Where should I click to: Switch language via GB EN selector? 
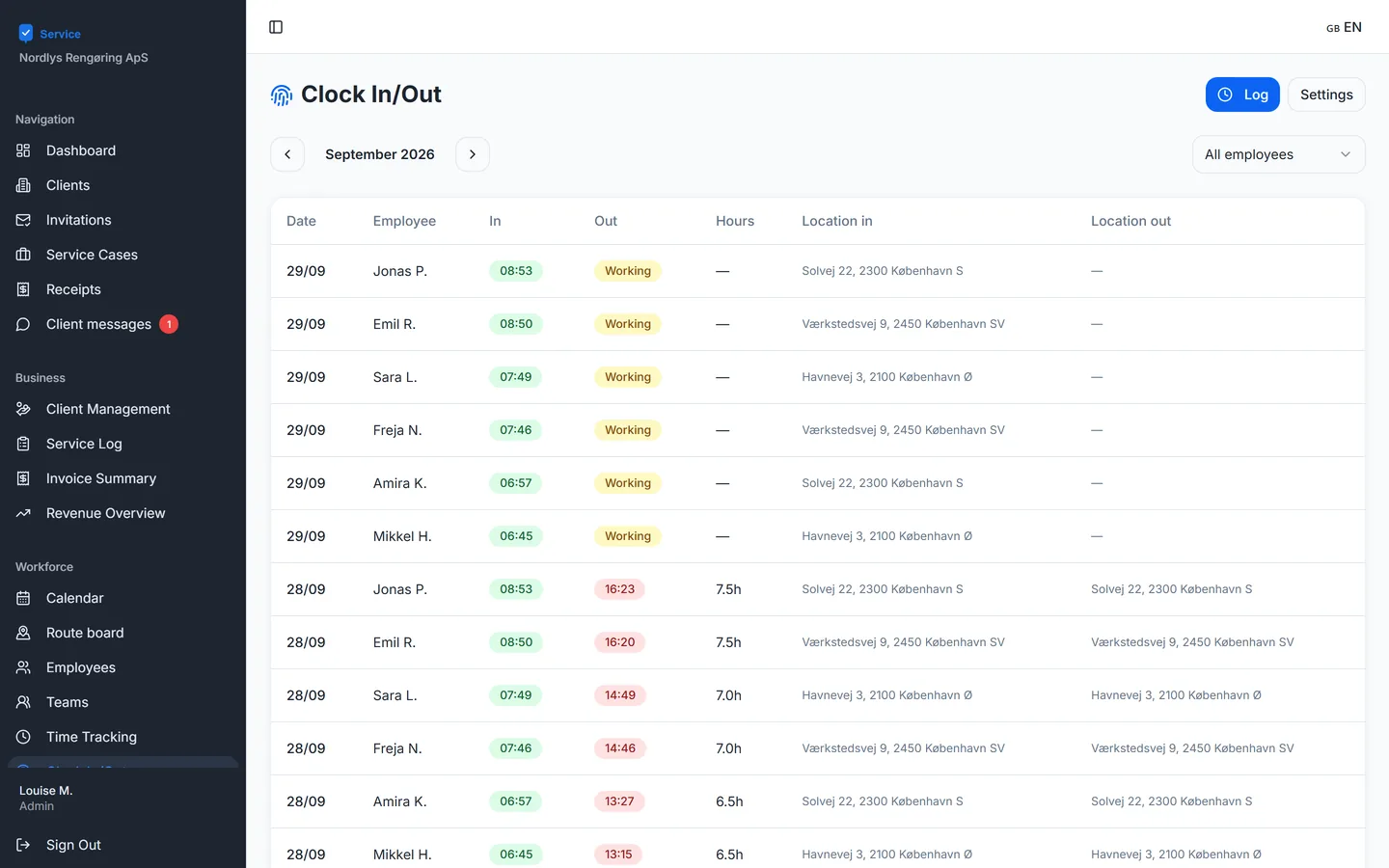click(x=1344, y=27)
